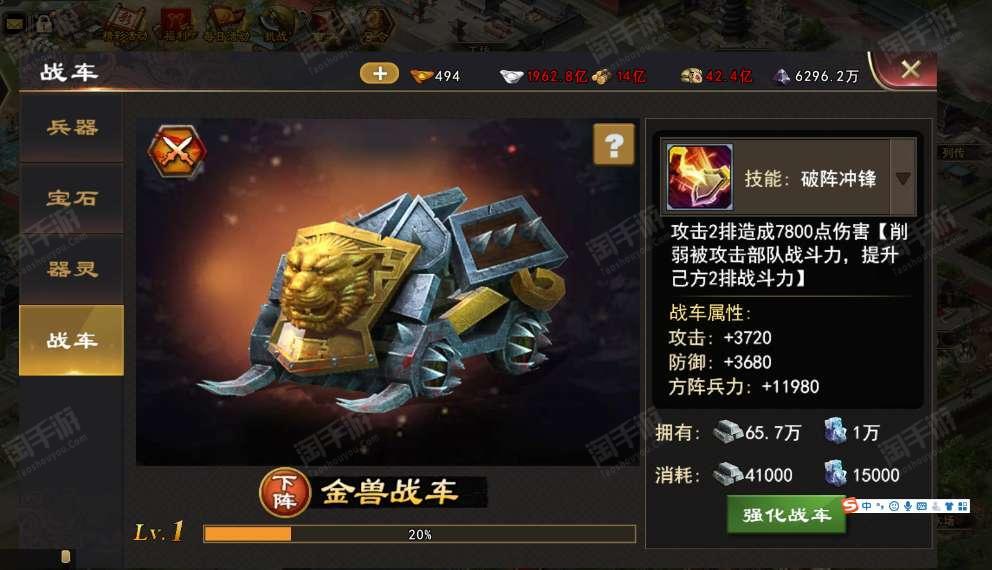Click the padlock icon at top left
992x570 pixels.
click(44, 24)
